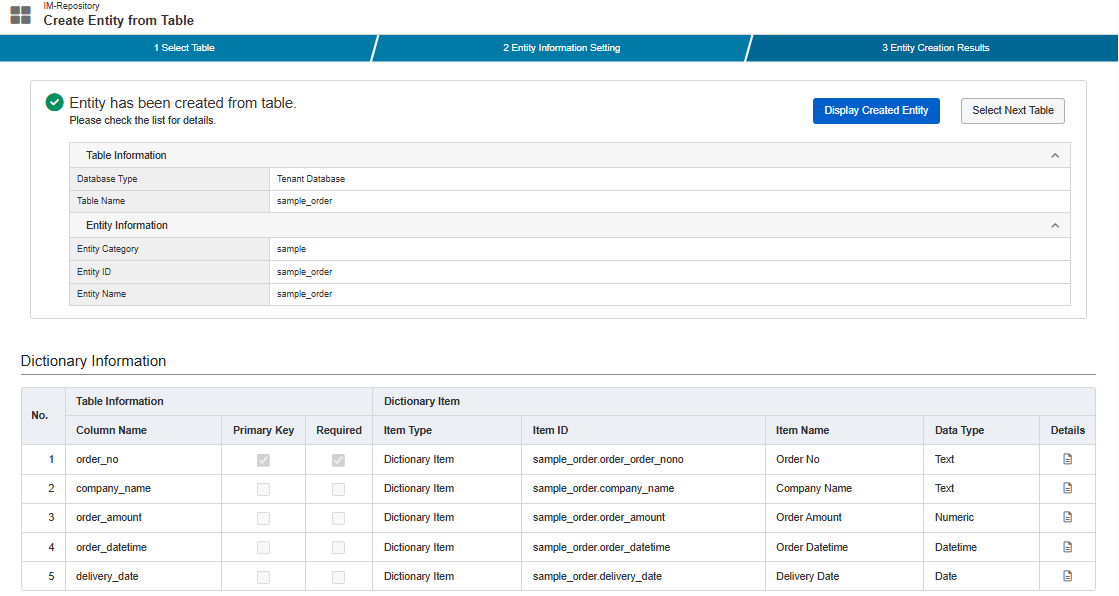Collapse the Table Information section
The height and width of the screenshot is (596, 1119).
1055,156
